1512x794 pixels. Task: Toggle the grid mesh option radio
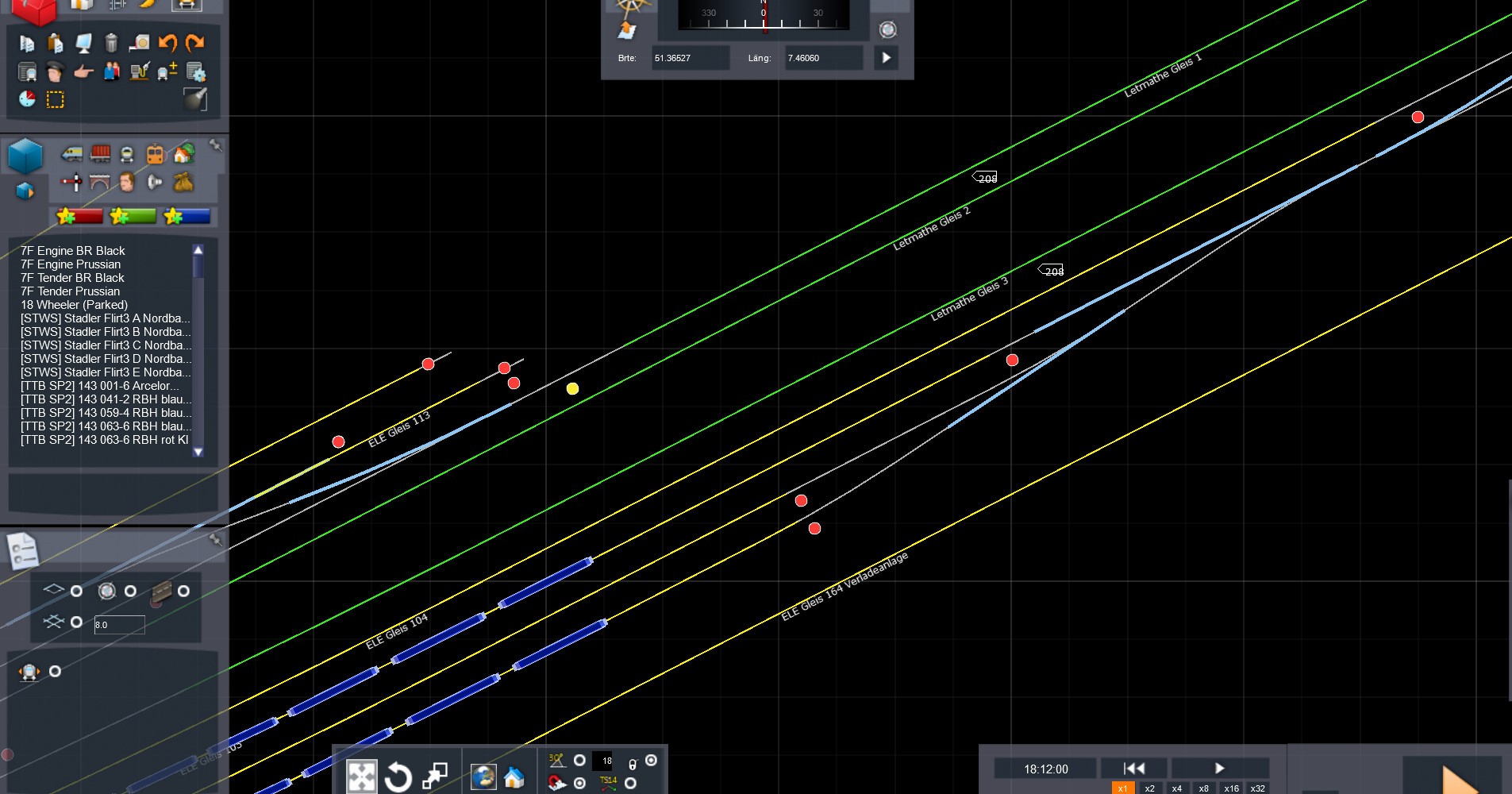(x=76, y=622)
